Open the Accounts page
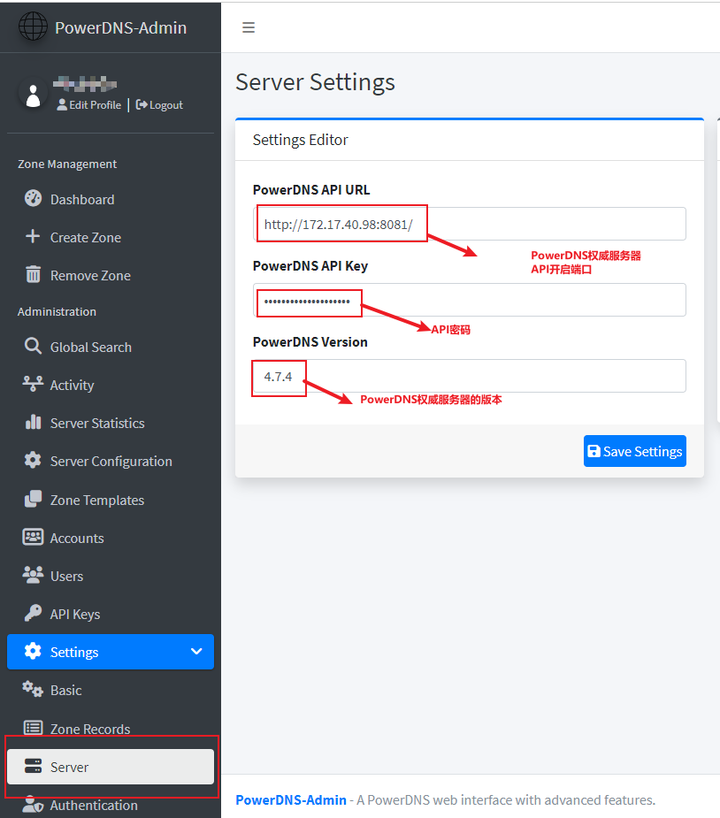This screenshot has width=720, height=818. pos(110,538)
